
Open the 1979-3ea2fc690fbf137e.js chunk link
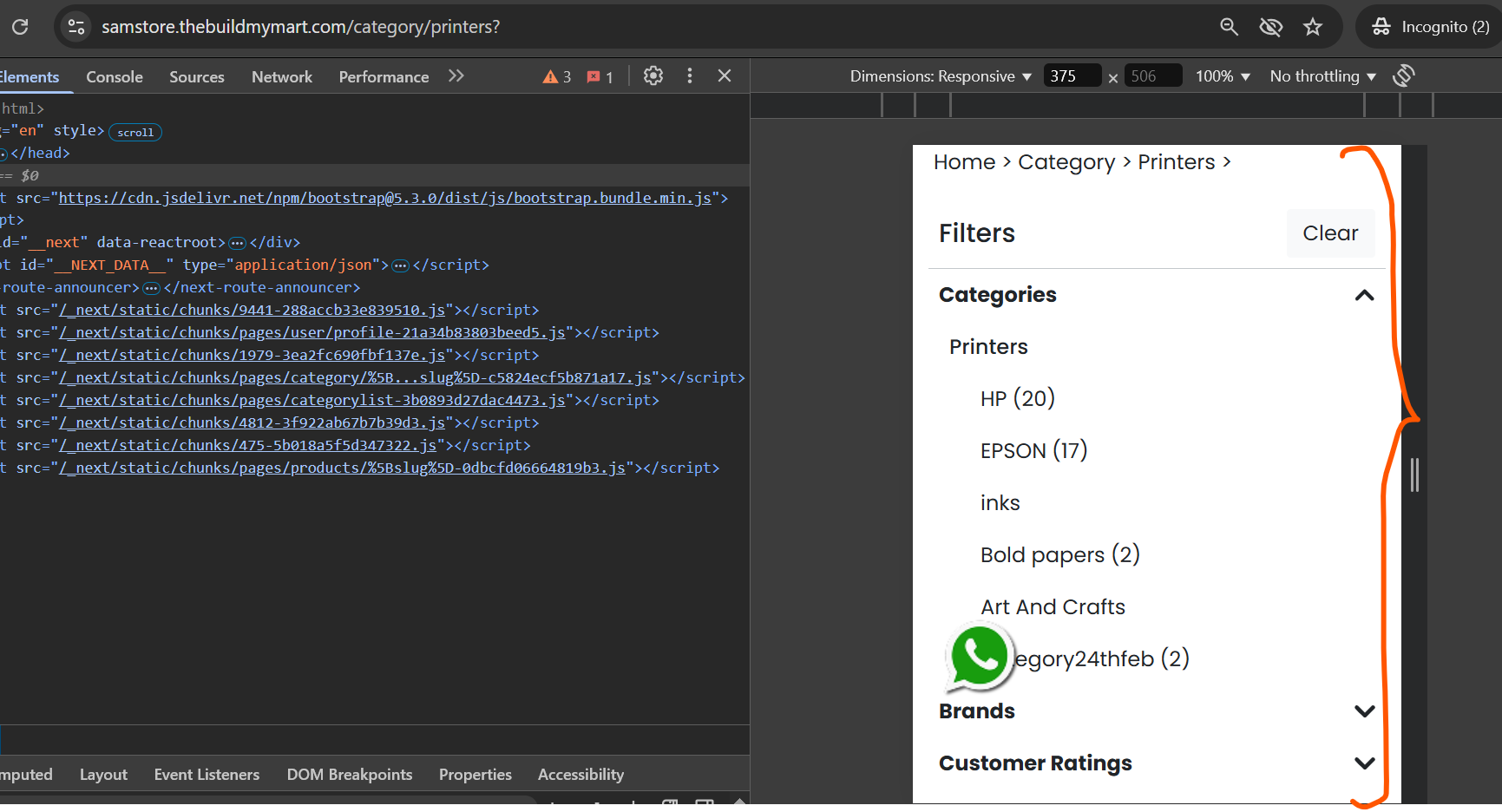(253, 355)
